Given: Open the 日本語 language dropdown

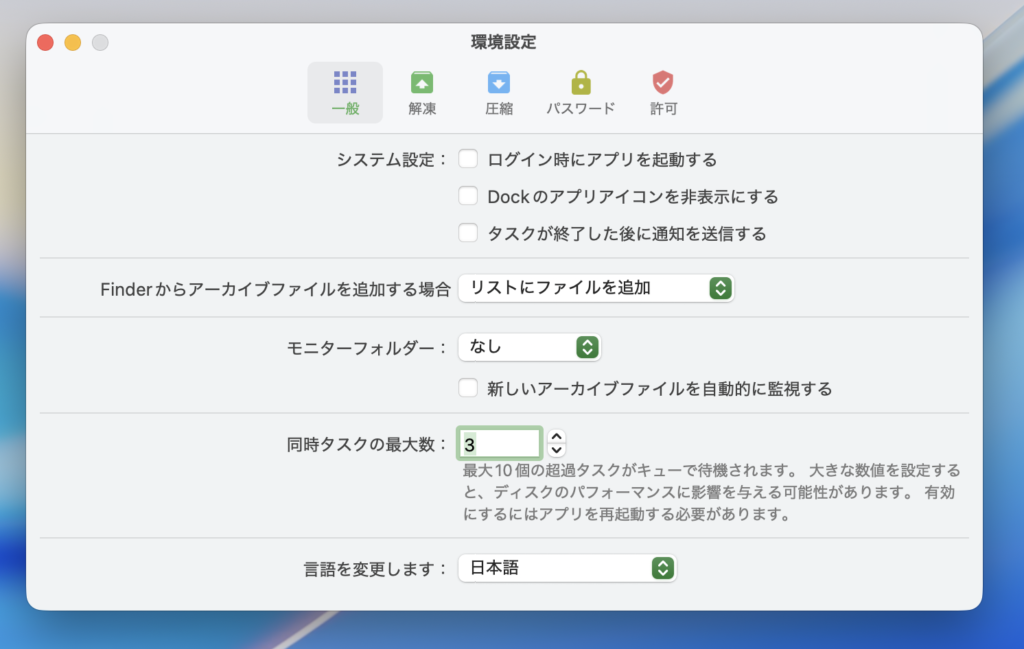Looking at the screenshot, I should click(x=566, y=568).
